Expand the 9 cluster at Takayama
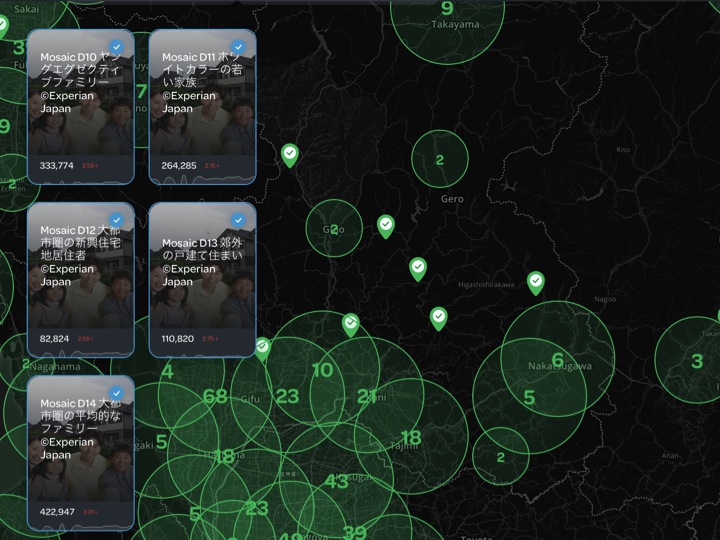Viewport: 720px width, 540px height. click(x=447, y=8)
